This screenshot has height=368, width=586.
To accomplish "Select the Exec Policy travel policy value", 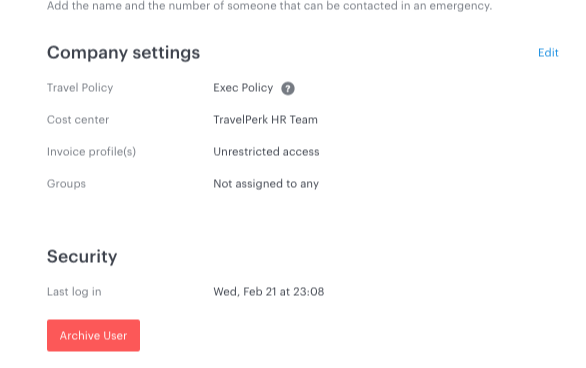I will 243,88.
